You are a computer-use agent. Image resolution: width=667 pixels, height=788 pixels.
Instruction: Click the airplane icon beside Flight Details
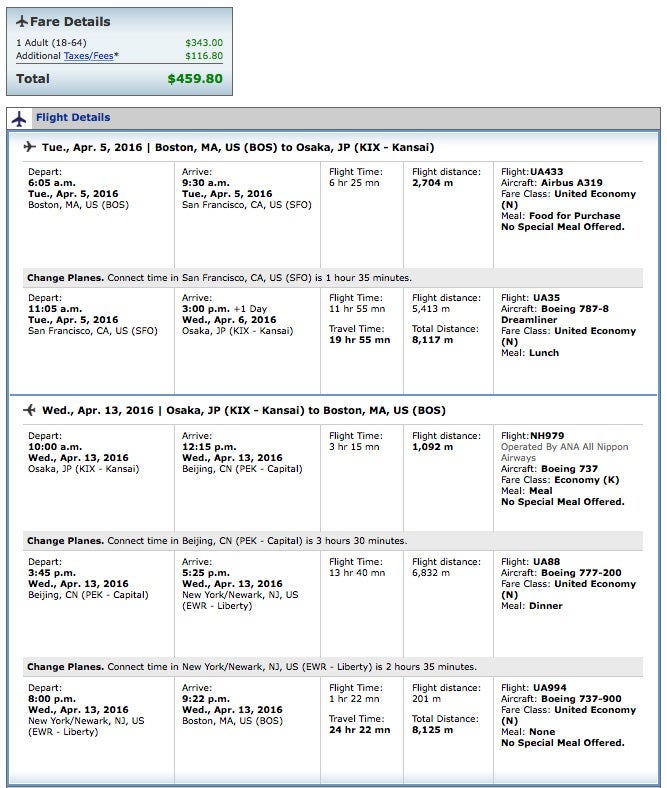pyautogui.click(x=19, y=118)
